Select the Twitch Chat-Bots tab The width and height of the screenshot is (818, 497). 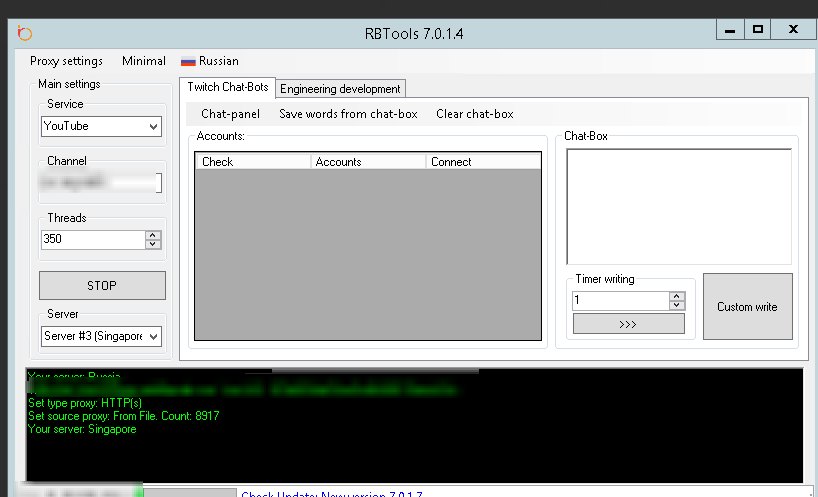click(227, 88)
